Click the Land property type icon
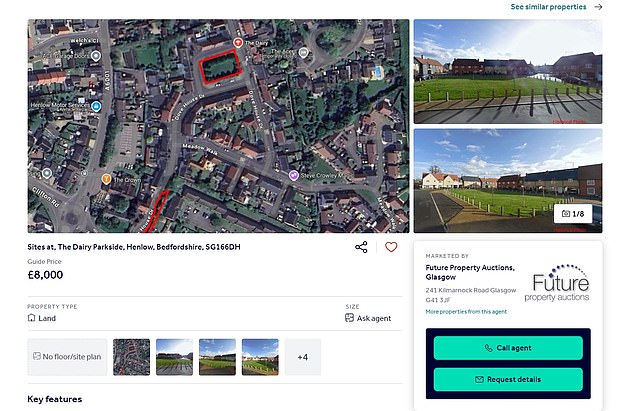Screen dimensions: 634x411 [31, 318]
